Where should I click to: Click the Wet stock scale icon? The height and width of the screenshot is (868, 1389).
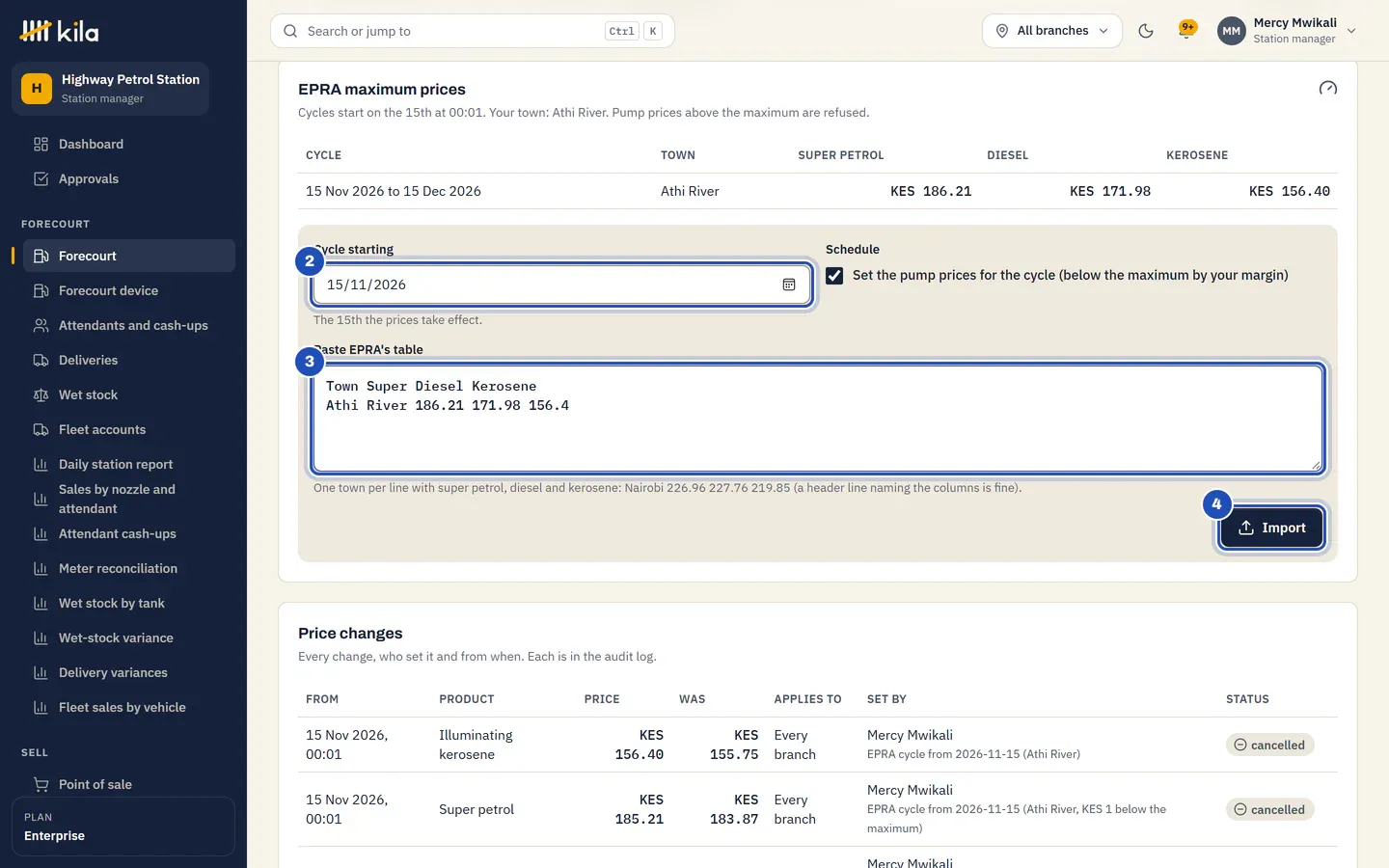(x=41, y=394)
